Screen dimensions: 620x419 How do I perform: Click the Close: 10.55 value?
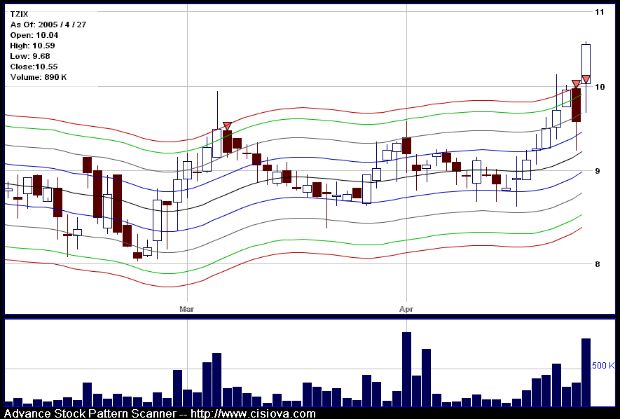click(x=34, y=67)
